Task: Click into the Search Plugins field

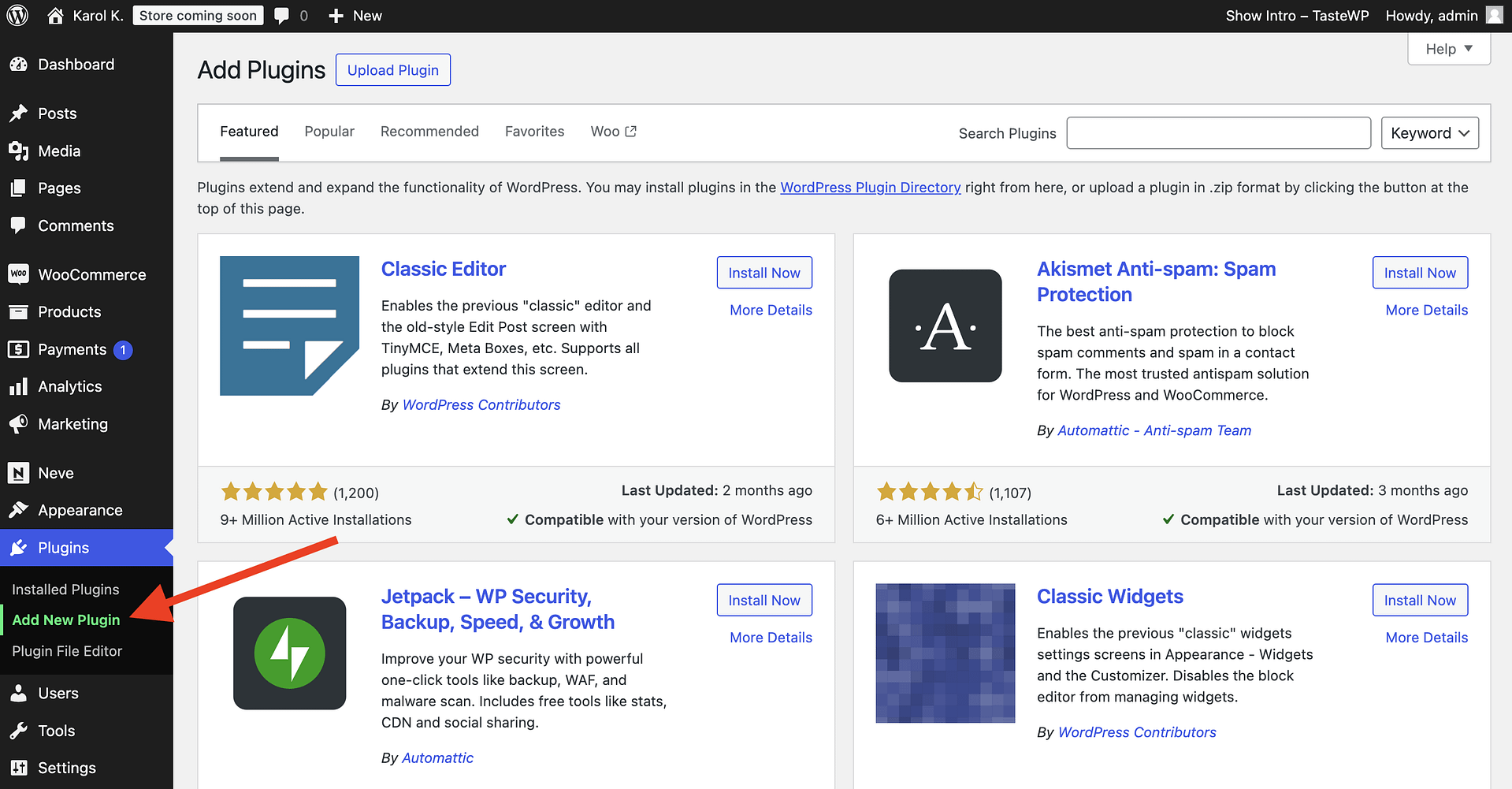Action: [x=1219, y=133]
